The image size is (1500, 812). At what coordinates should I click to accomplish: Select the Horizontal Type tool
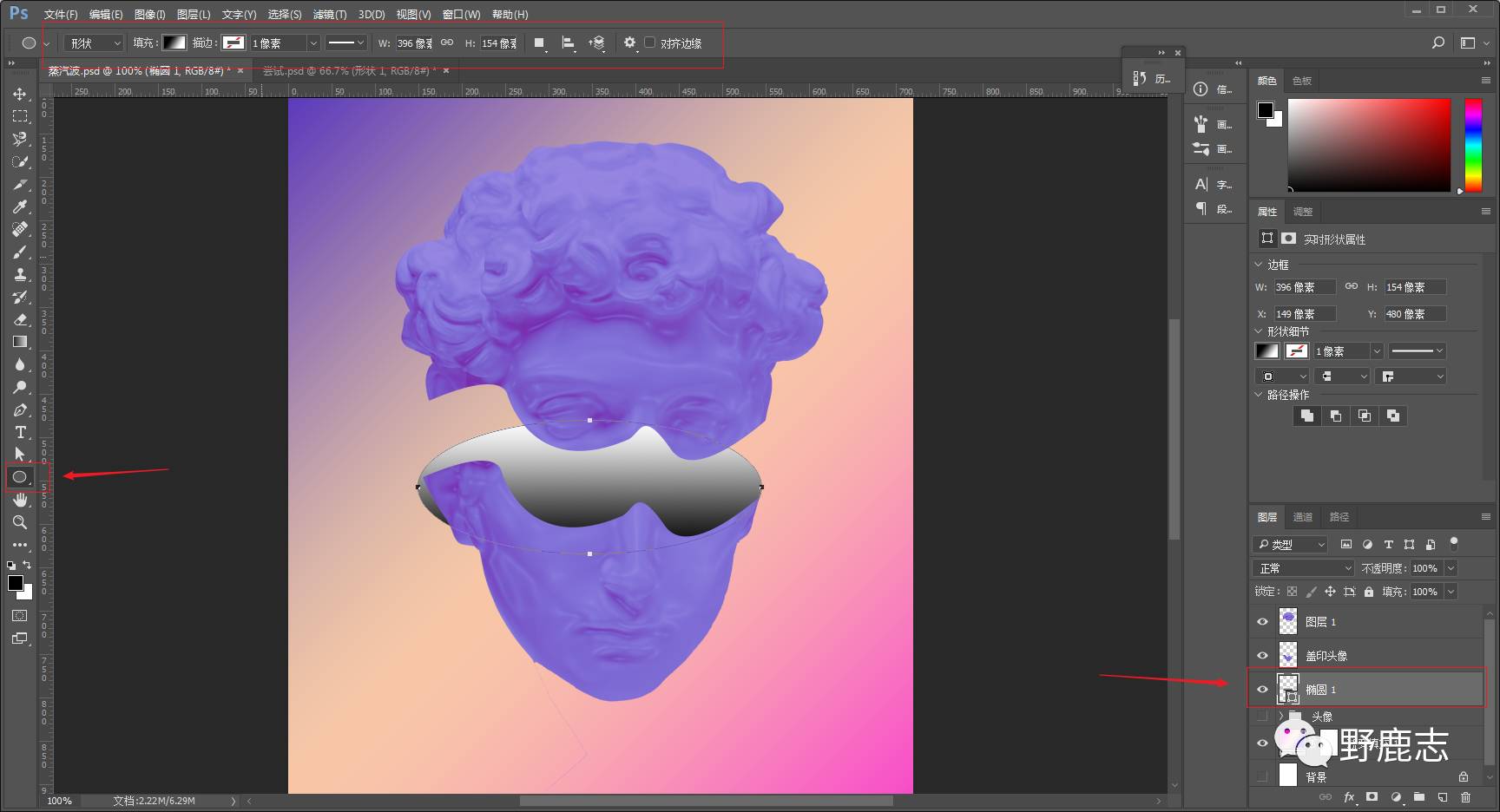tap(19, 432)
